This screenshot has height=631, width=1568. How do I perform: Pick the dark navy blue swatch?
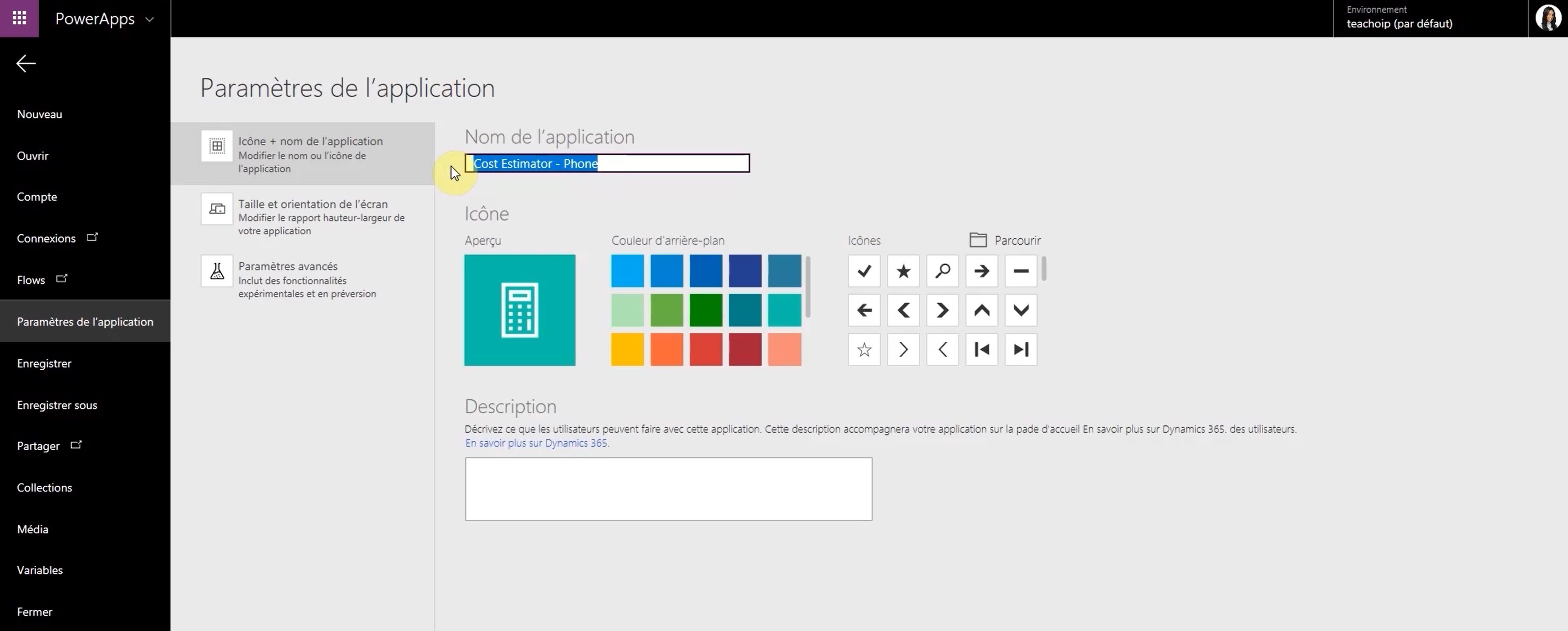pos(745,271)
